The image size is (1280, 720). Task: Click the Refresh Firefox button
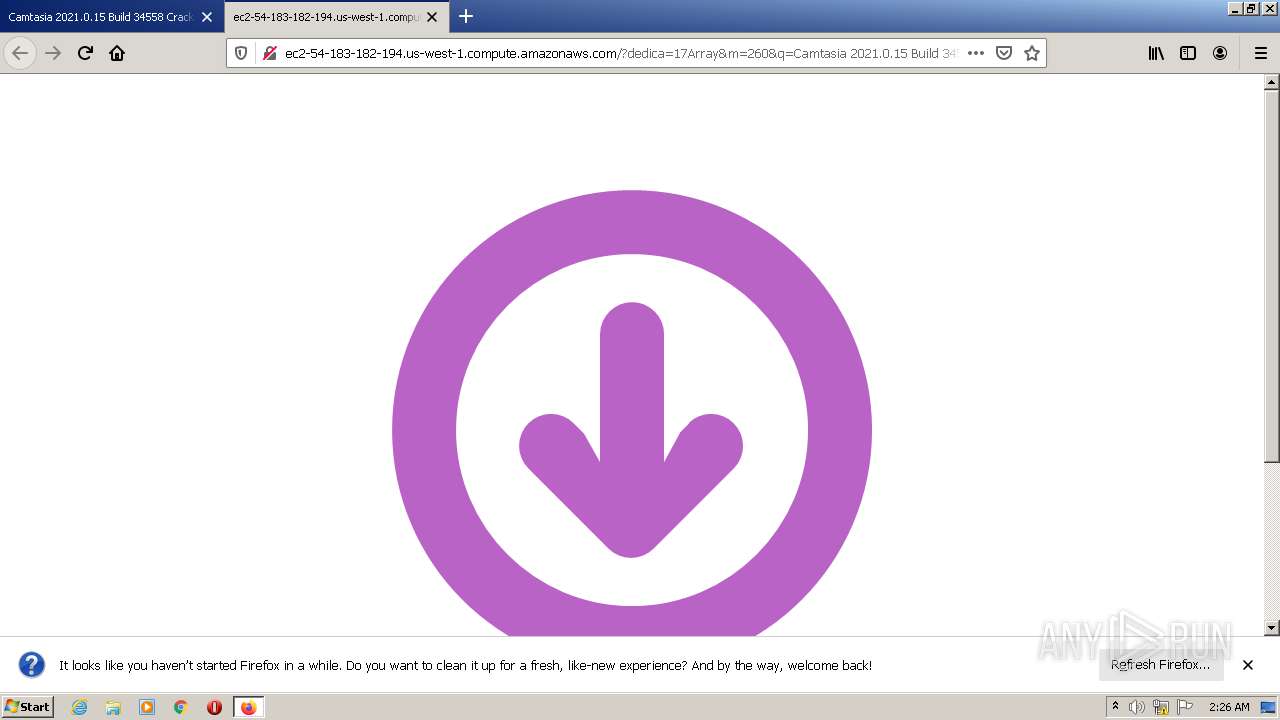pyautogui.click(x=1160, y=664)
